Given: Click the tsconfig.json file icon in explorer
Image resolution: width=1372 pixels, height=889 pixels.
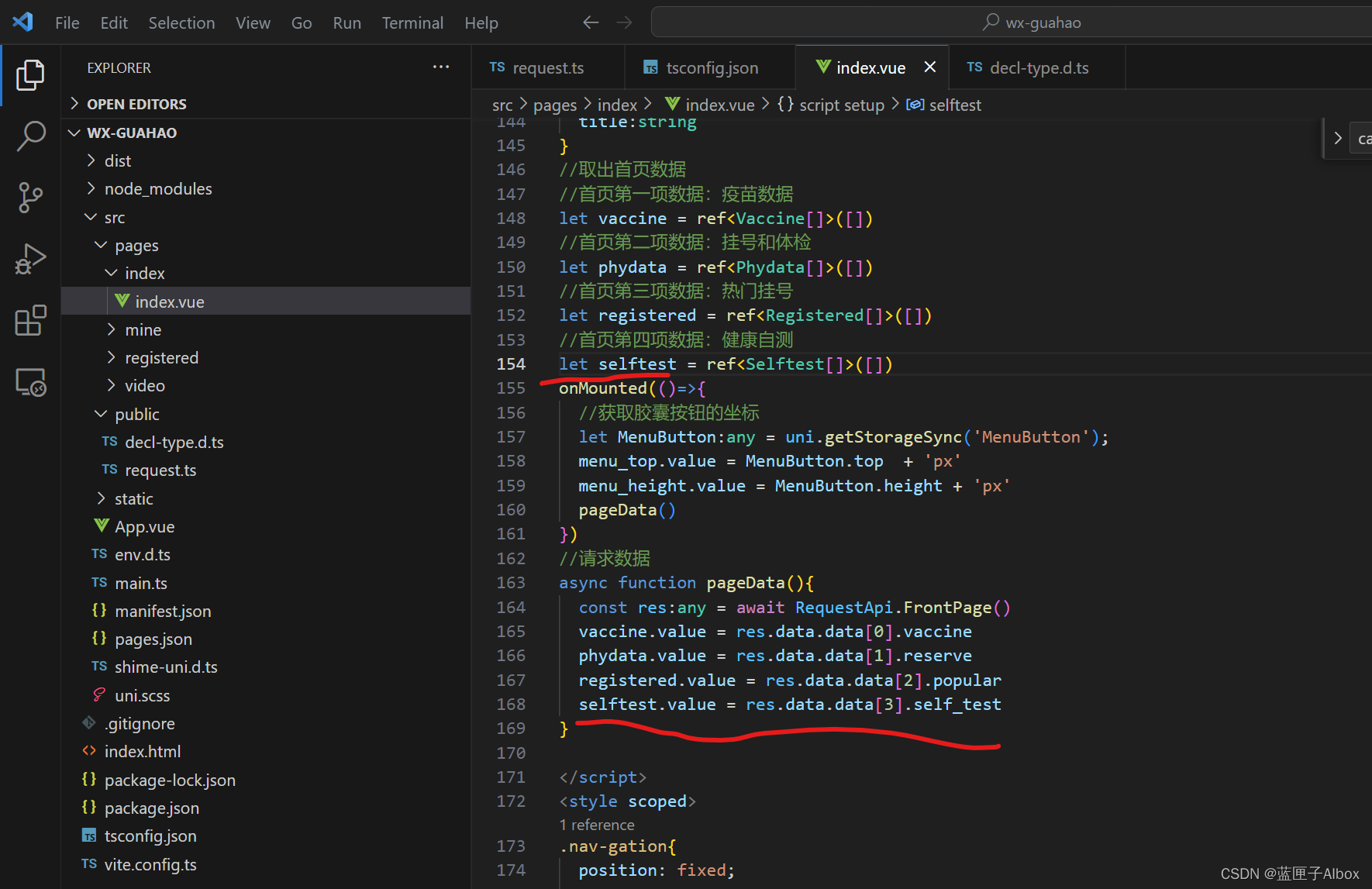Looking at the screenshot, I should [89, 836].
